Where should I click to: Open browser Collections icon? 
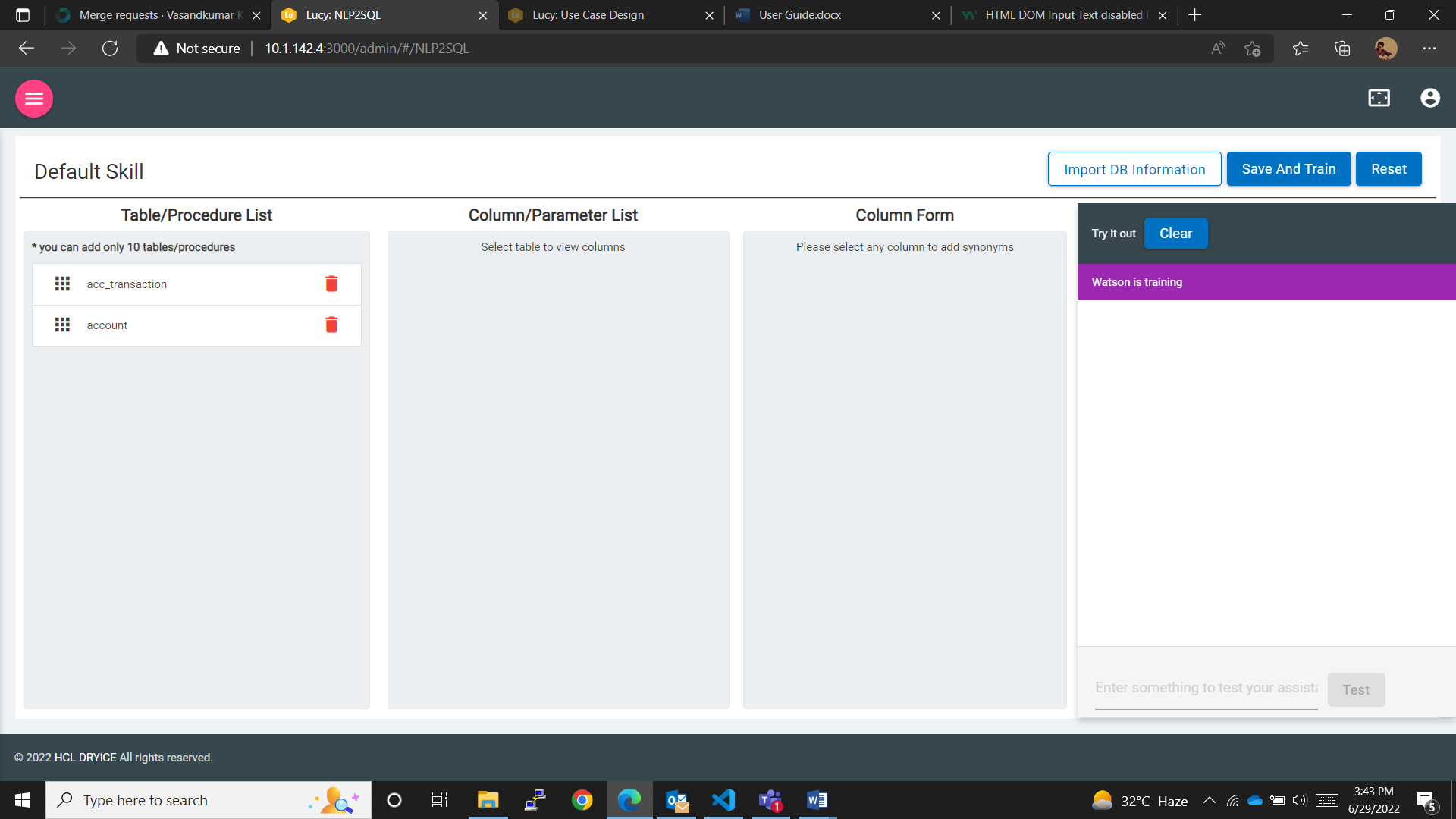[1342, 49]
